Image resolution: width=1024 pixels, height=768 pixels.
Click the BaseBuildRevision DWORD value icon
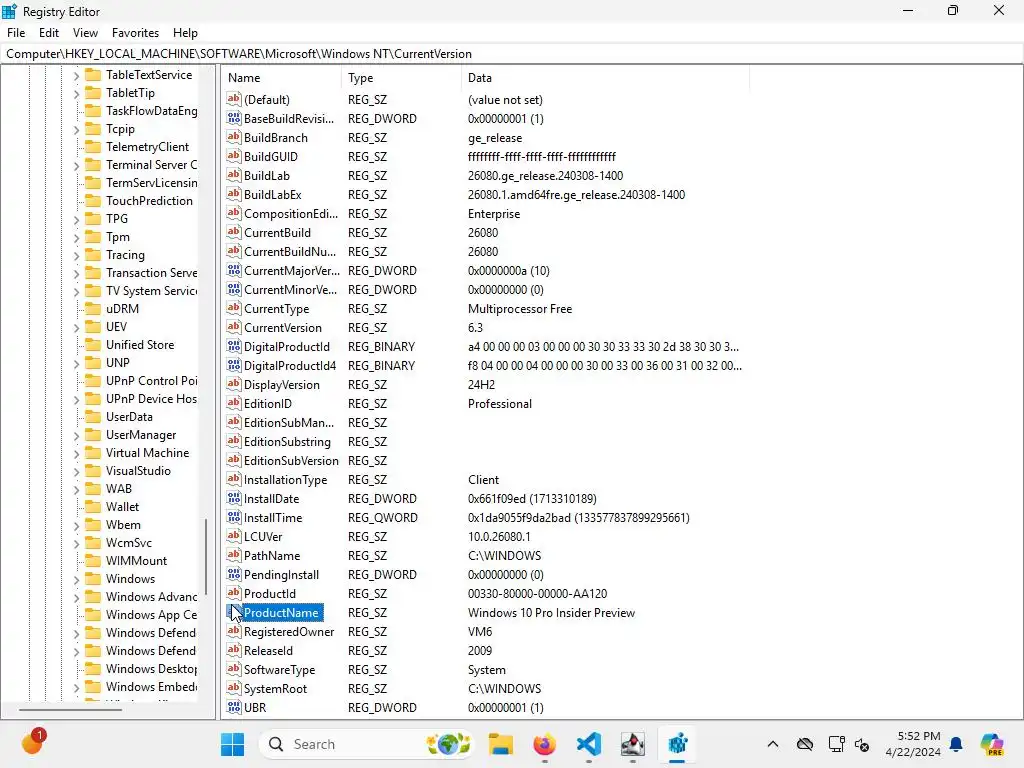click(x=234, y=118)
